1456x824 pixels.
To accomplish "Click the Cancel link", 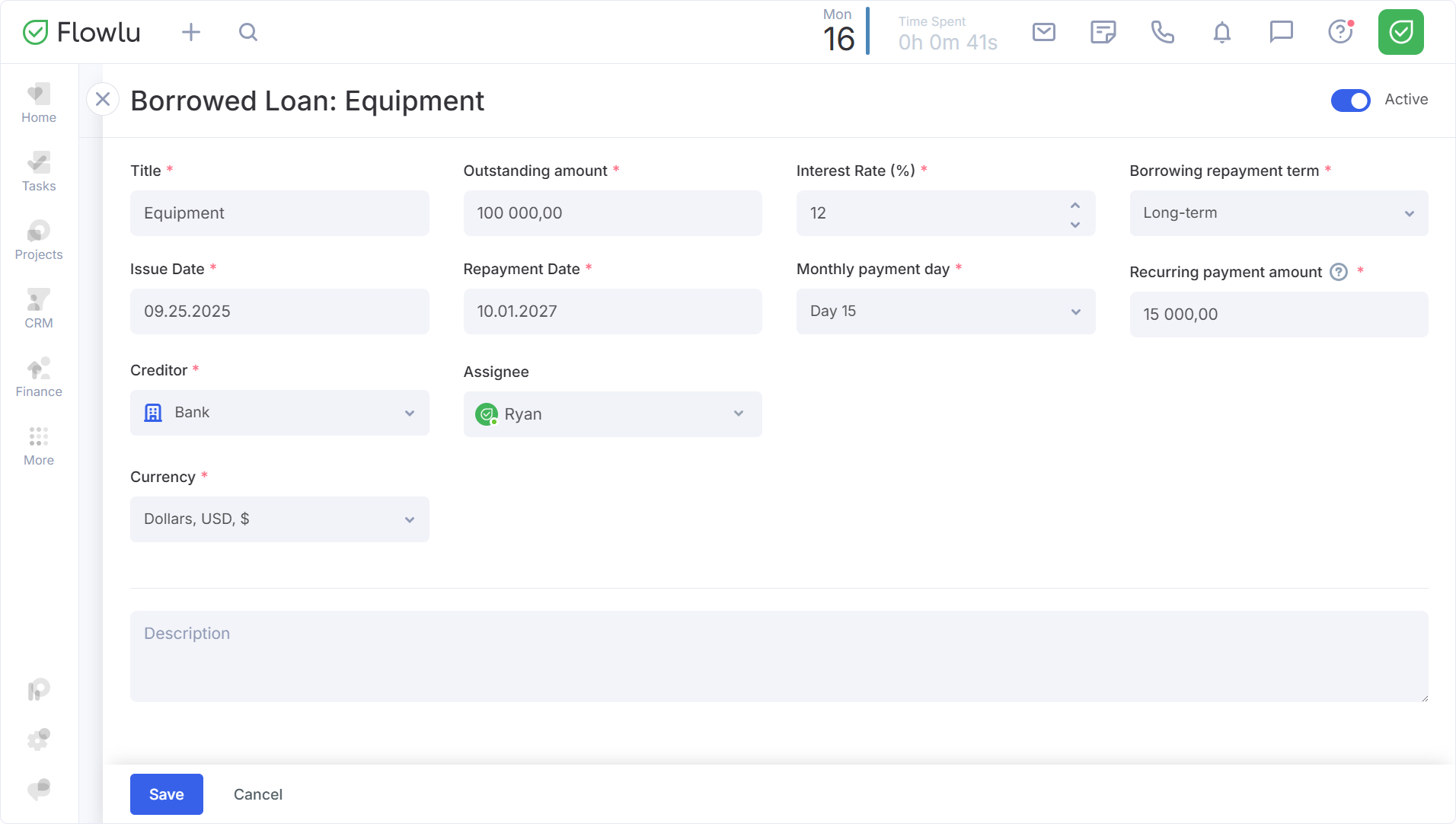I will click(257, 794).
